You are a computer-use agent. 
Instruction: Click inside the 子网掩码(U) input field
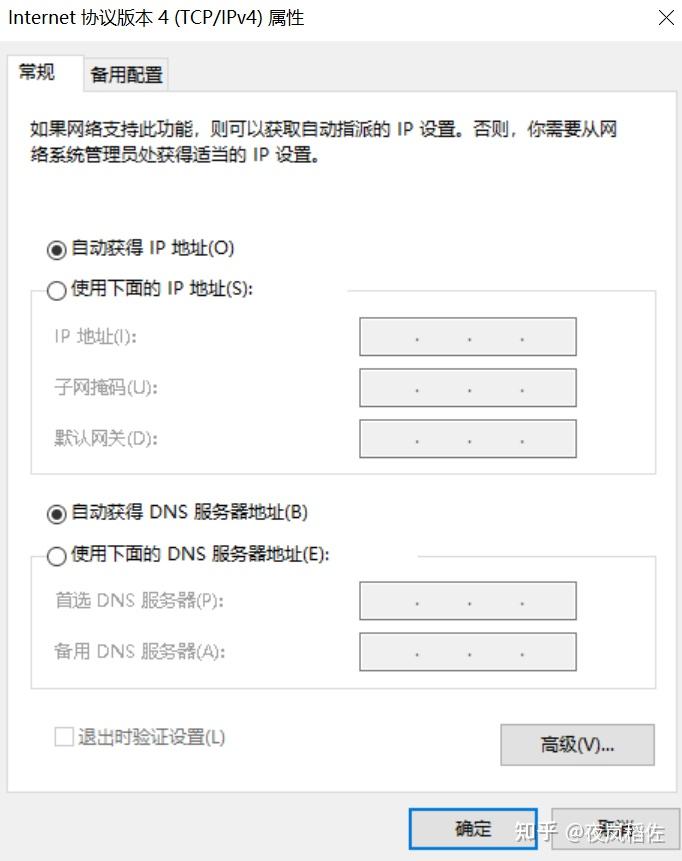tap(467, 387)
